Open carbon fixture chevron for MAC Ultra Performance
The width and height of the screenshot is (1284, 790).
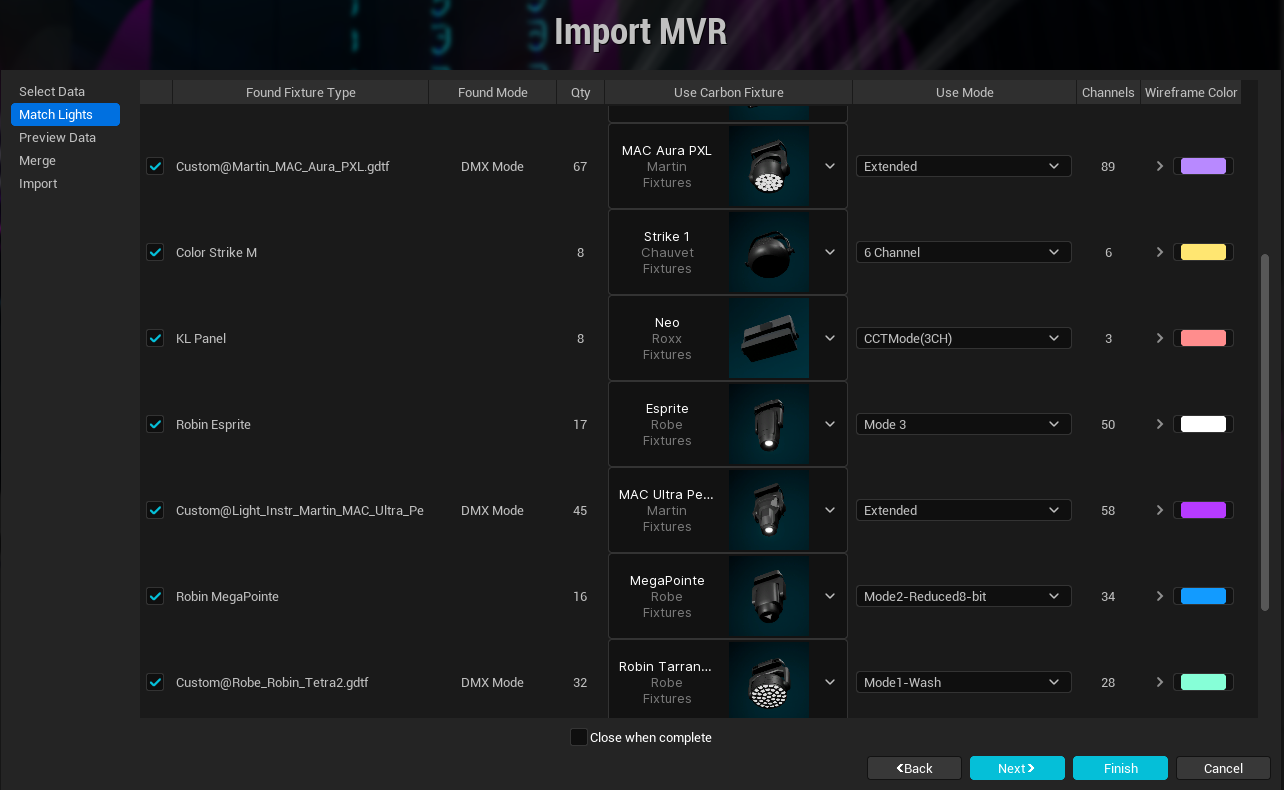click(830, 510)
